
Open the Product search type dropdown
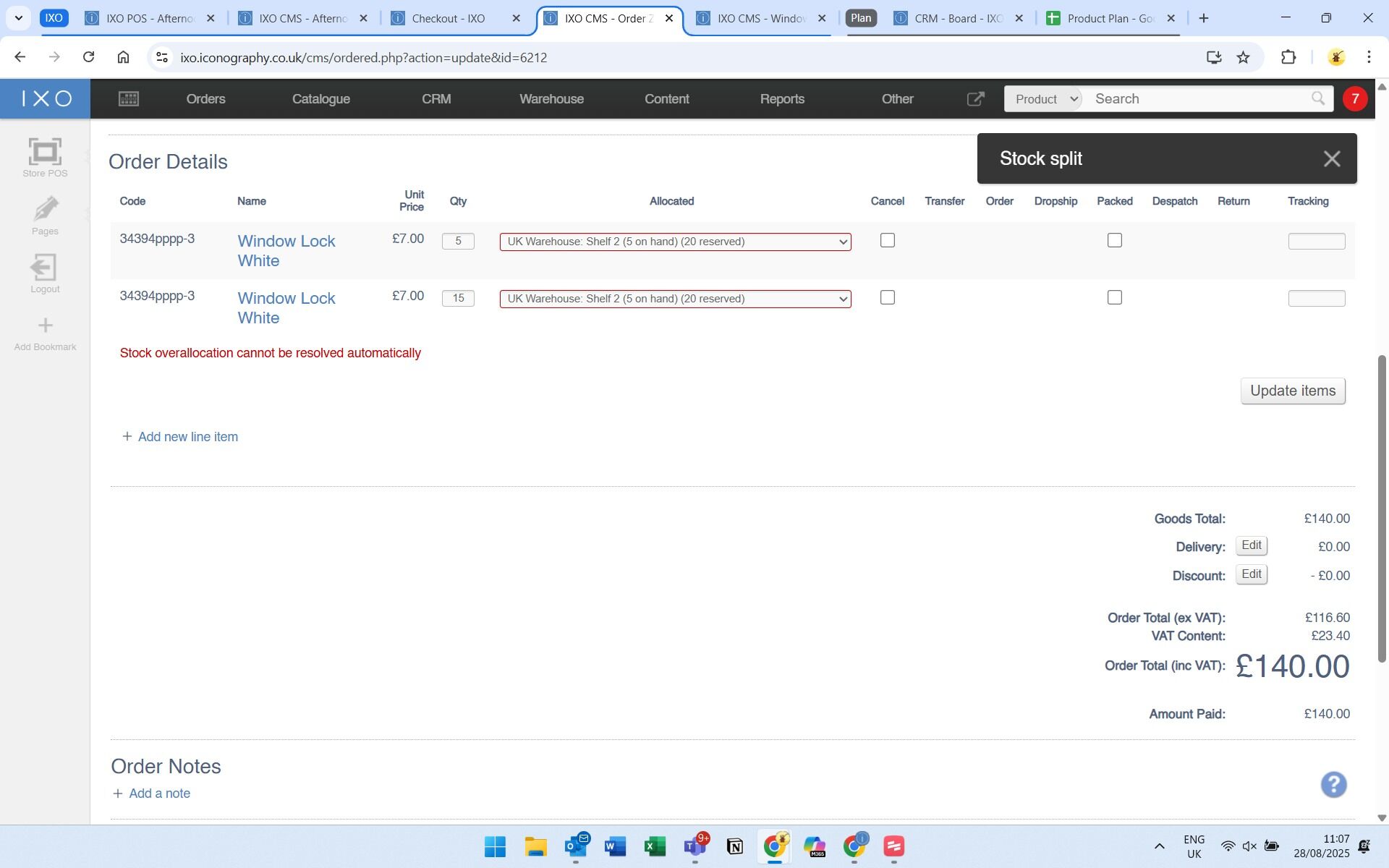coord(1043,99)
